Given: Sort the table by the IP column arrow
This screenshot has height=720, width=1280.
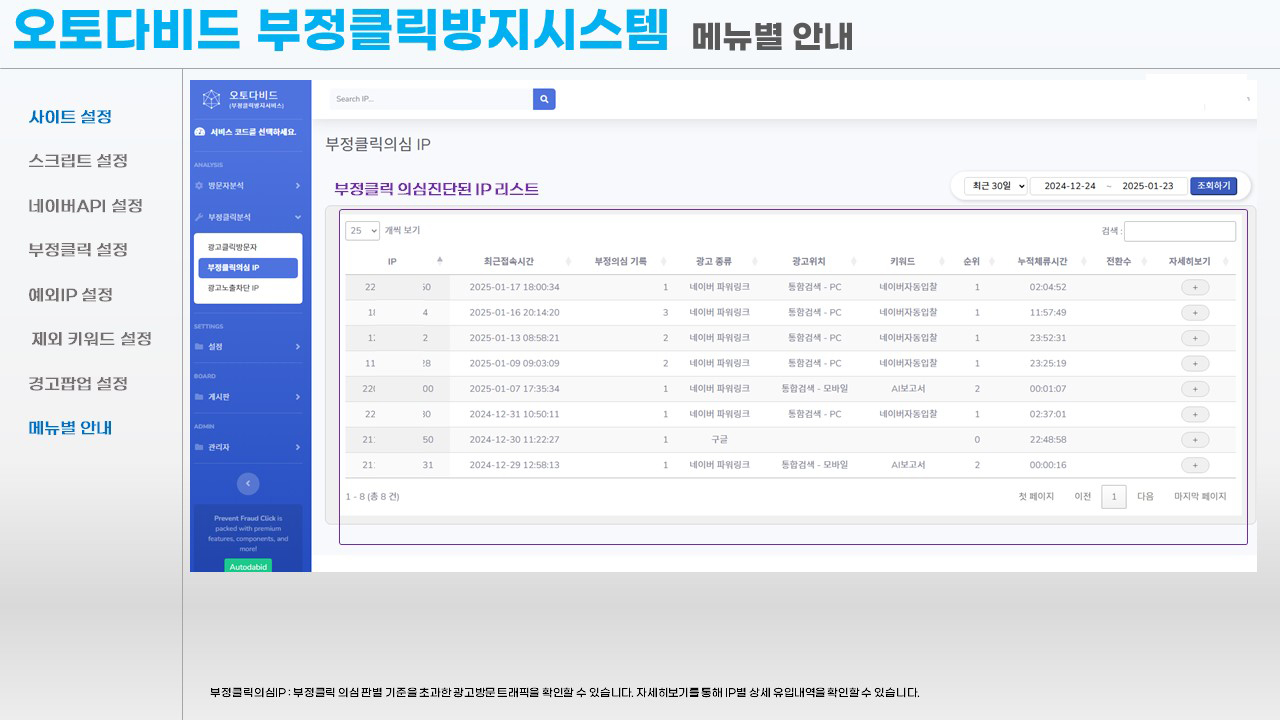Looking at the screenshot, I should coord(439,261).
